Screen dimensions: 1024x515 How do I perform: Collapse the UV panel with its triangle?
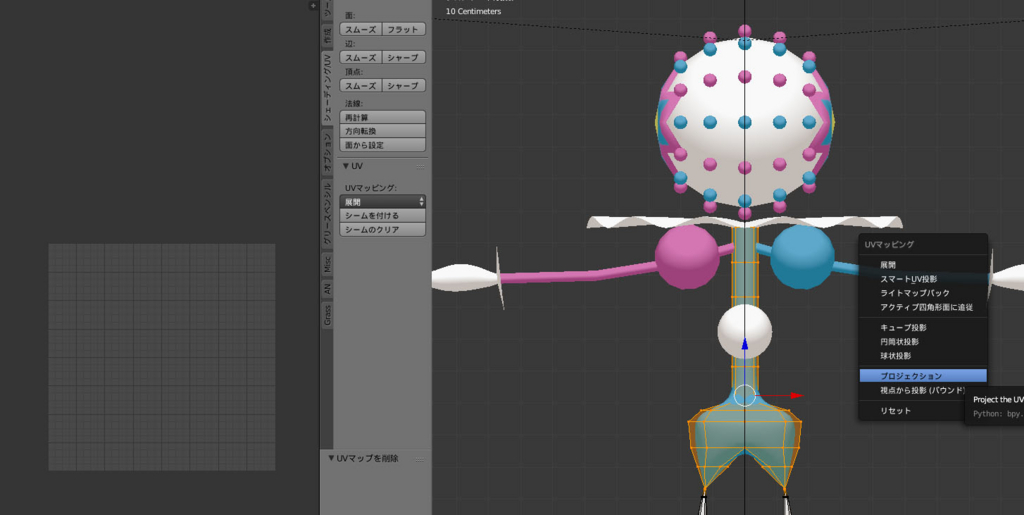click(345, 166)
